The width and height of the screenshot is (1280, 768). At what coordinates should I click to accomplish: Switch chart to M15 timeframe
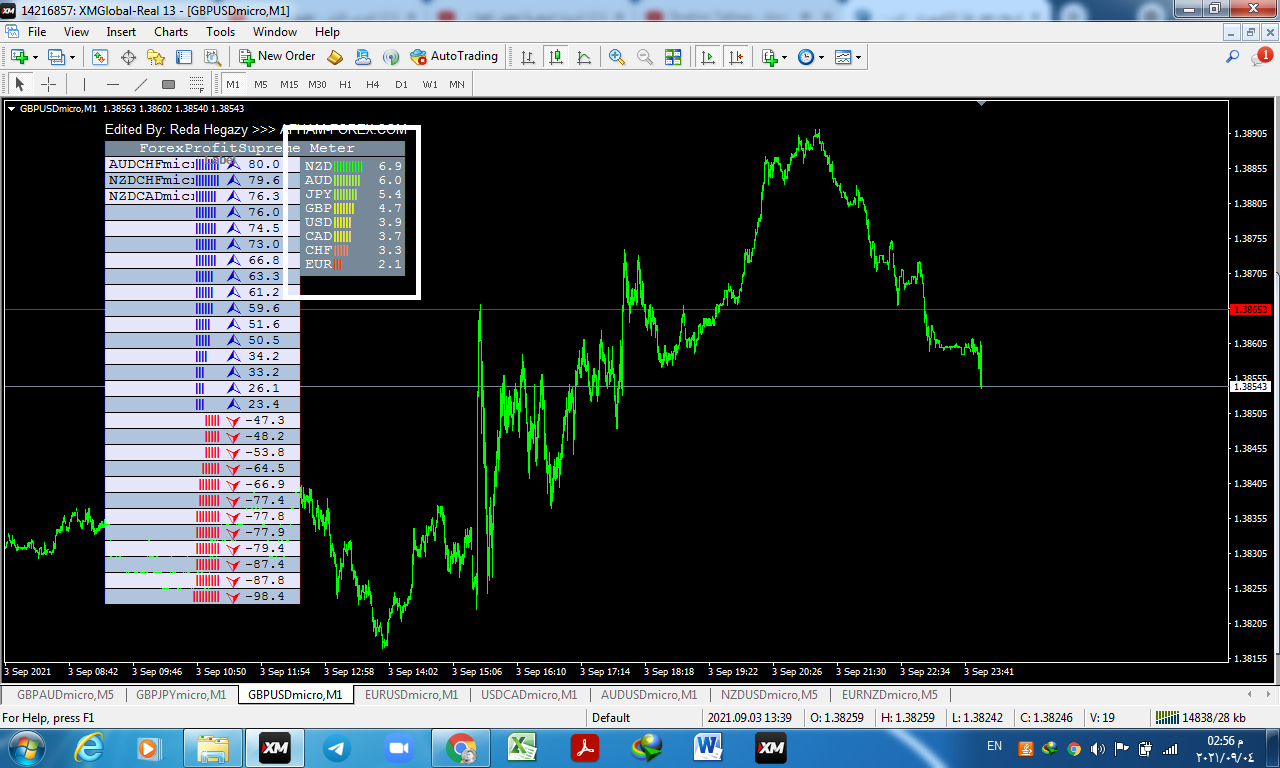(x=289, y=84)
